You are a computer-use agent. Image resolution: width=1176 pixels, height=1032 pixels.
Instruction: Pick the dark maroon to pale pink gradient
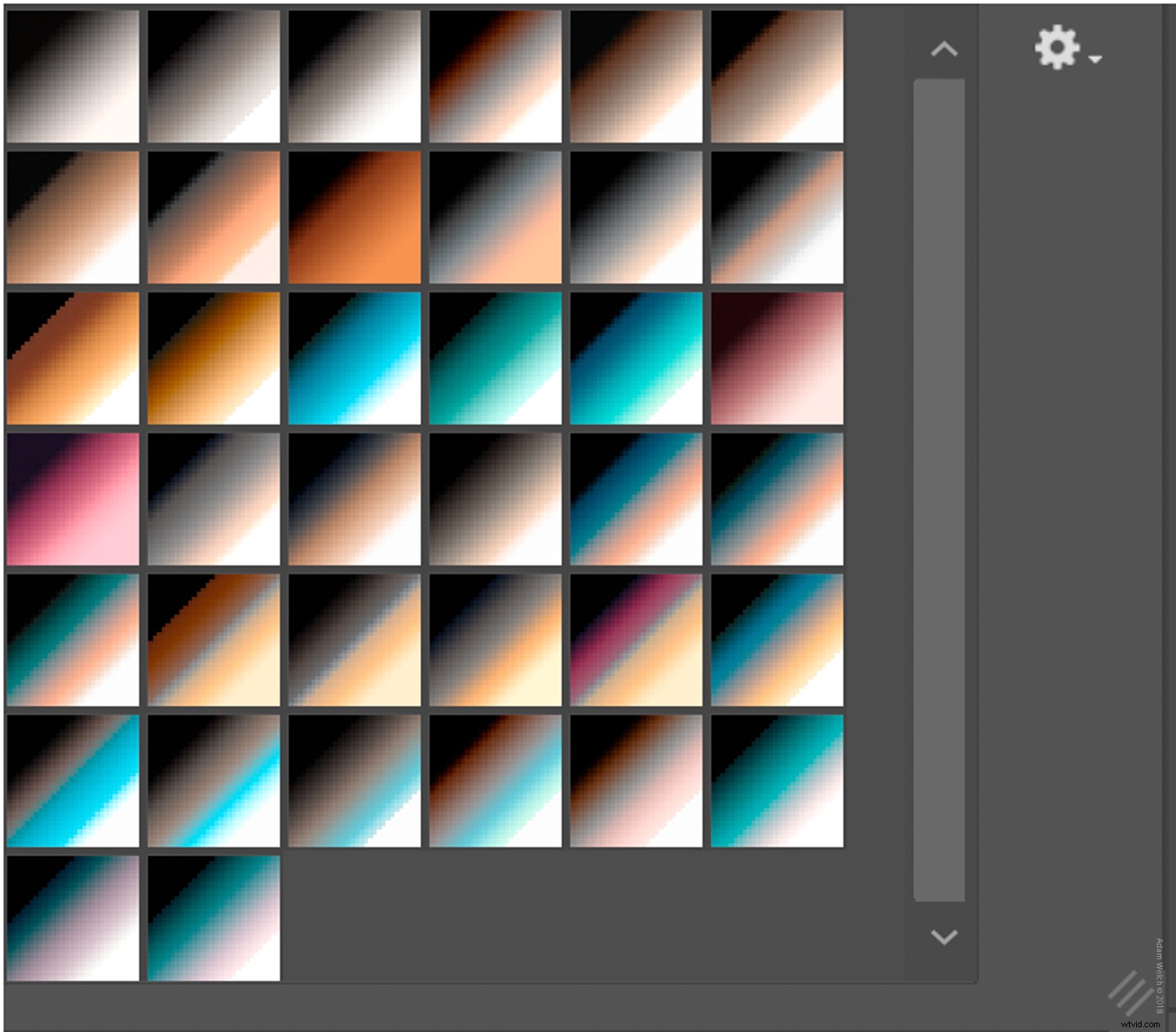tap(777, 358)
